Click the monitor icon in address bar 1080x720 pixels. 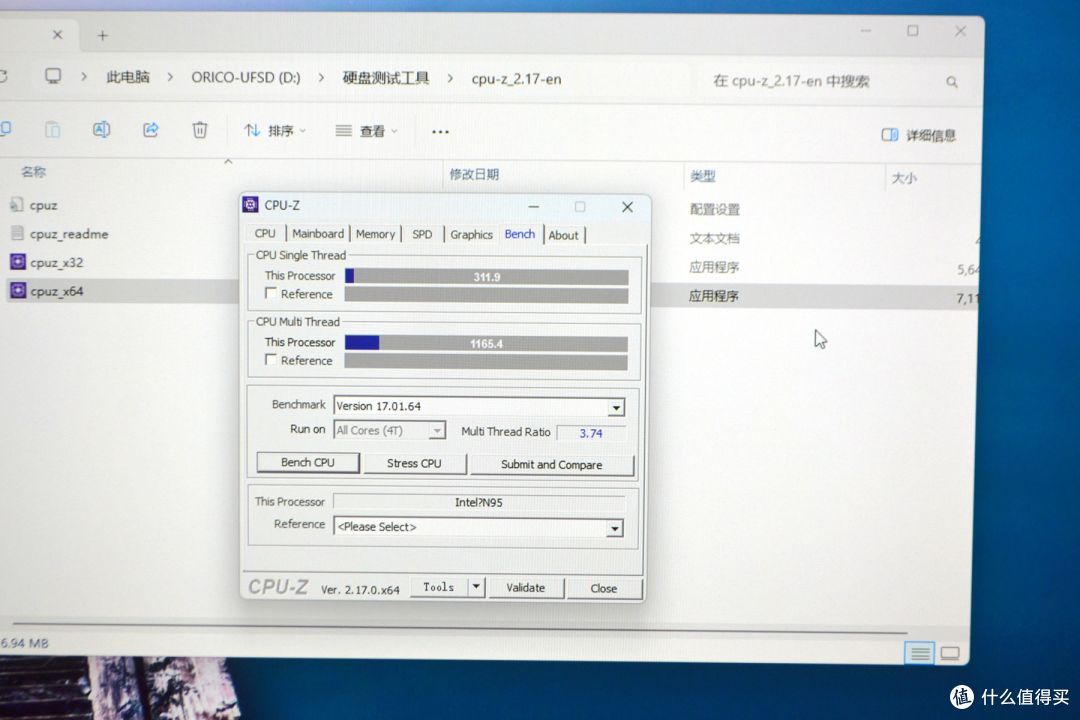[53, 76]
